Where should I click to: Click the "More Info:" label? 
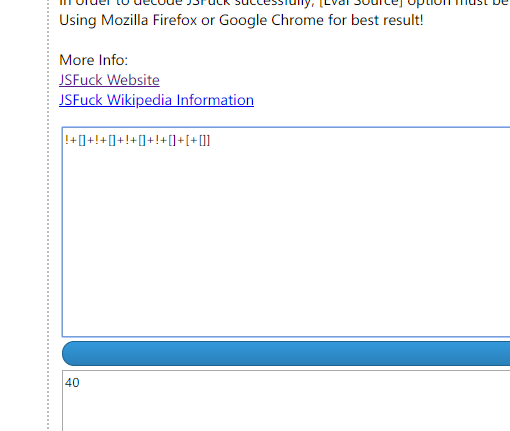93,60
